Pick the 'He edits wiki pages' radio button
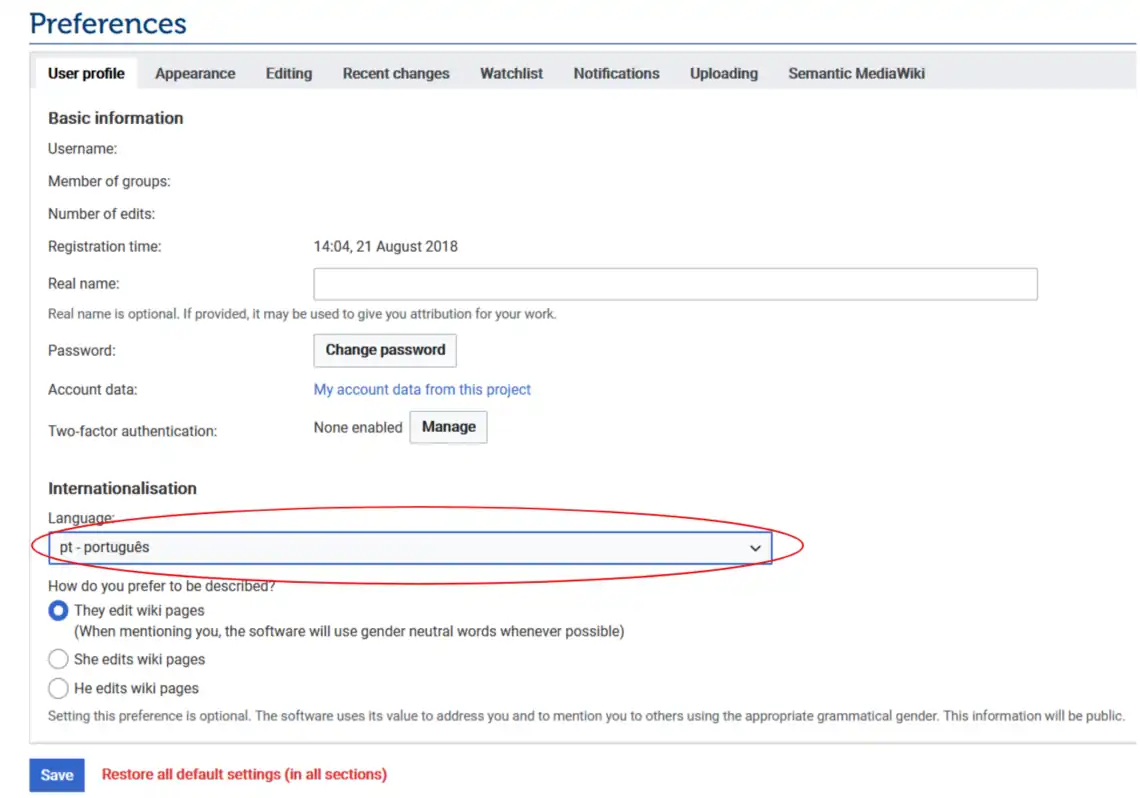 (x=58, y=689)
